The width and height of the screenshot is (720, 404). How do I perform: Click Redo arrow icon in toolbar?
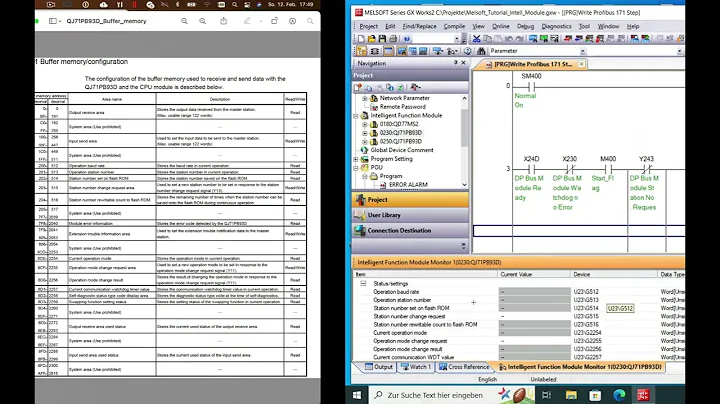519,39
